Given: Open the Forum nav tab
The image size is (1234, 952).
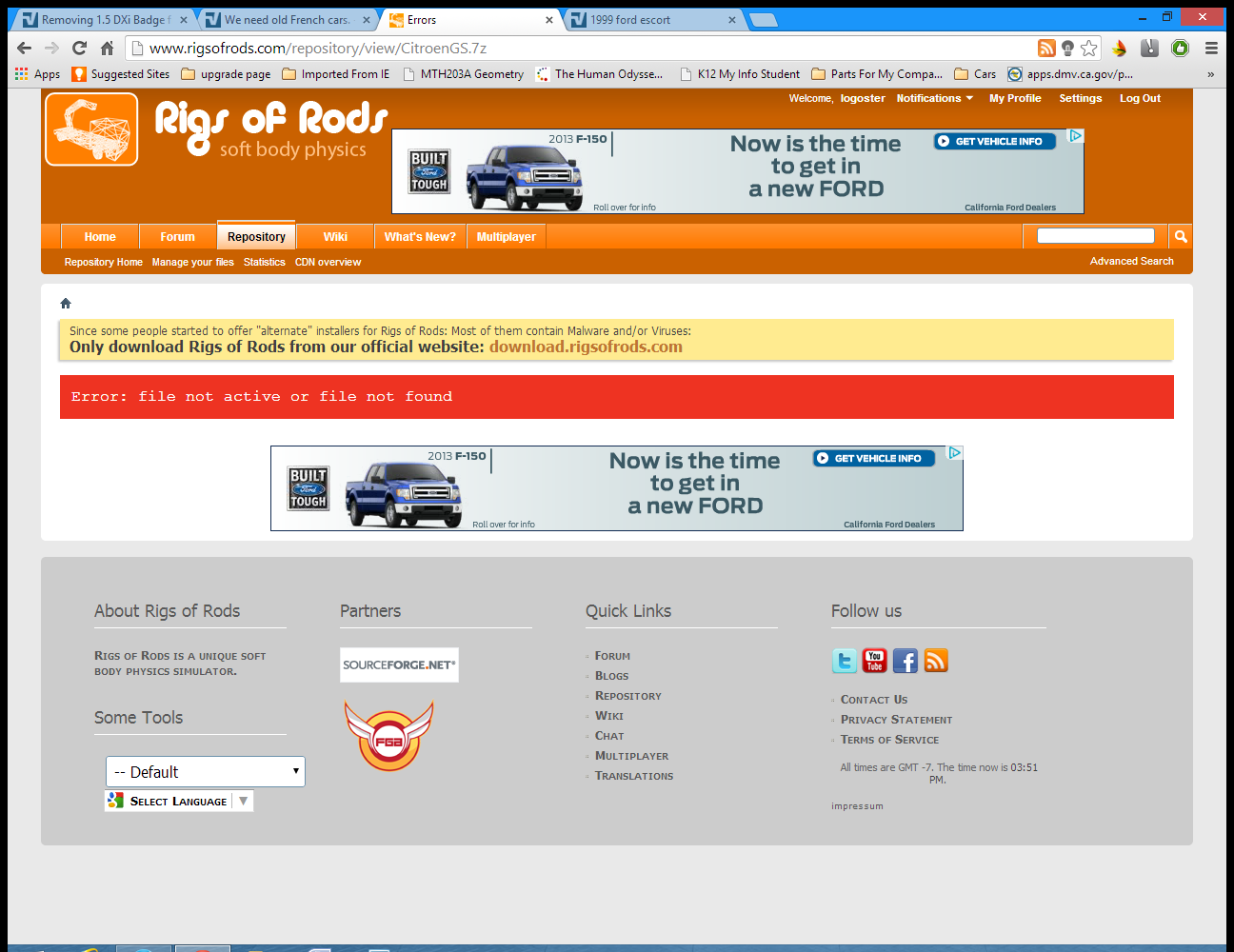Looking at the screenshot, I should point(177,237).
